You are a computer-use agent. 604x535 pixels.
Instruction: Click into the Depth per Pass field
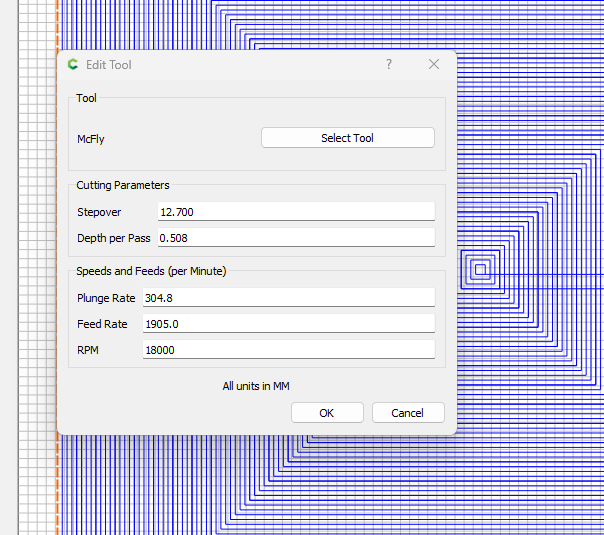296,238
